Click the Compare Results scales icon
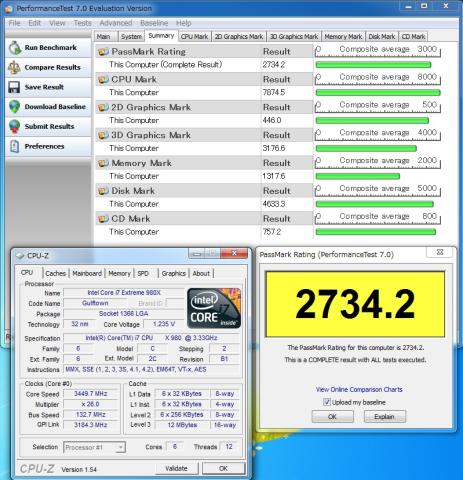 click(14, 67)
